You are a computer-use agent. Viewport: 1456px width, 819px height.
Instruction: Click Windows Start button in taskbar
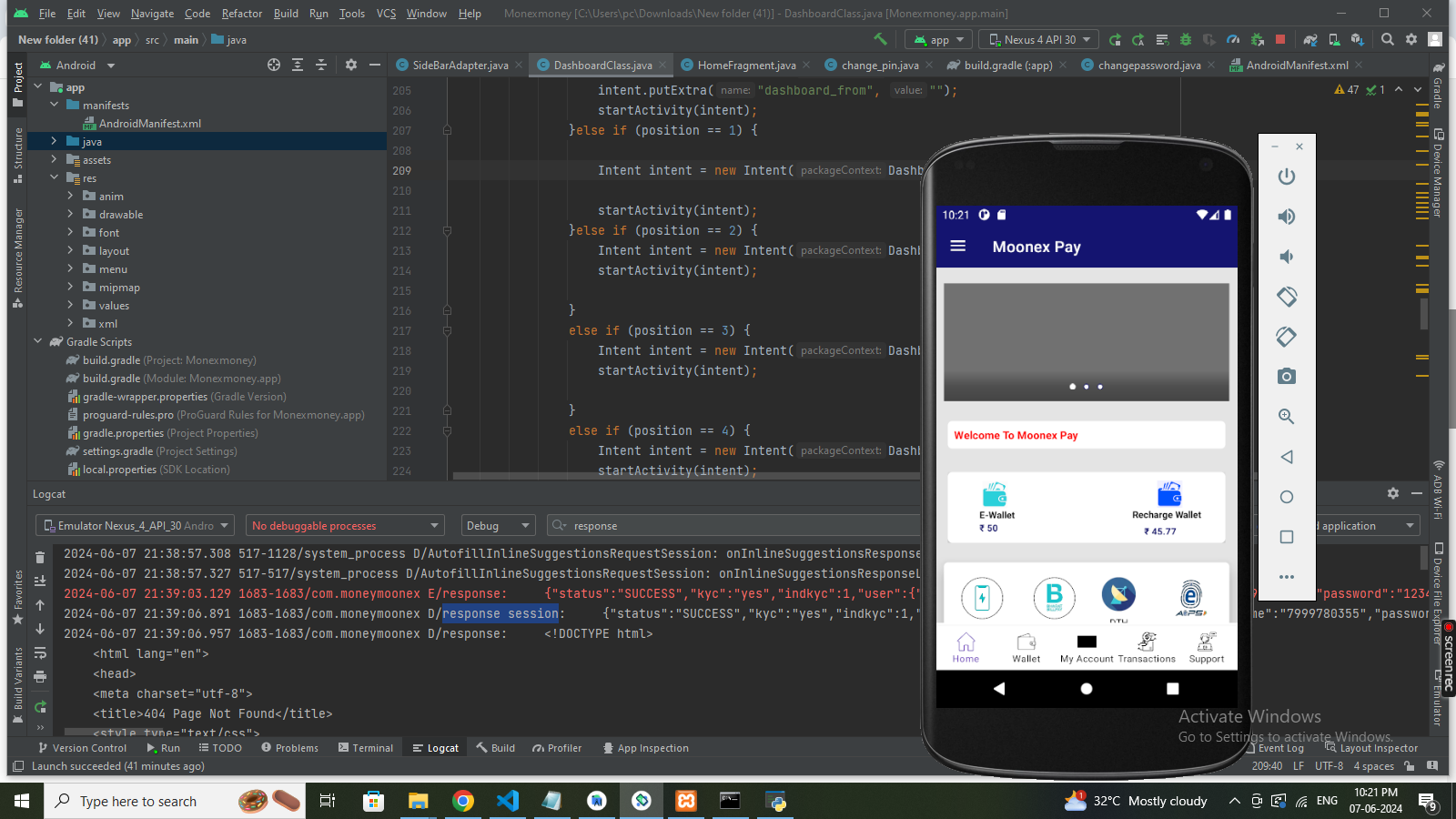tap(22, 801)
